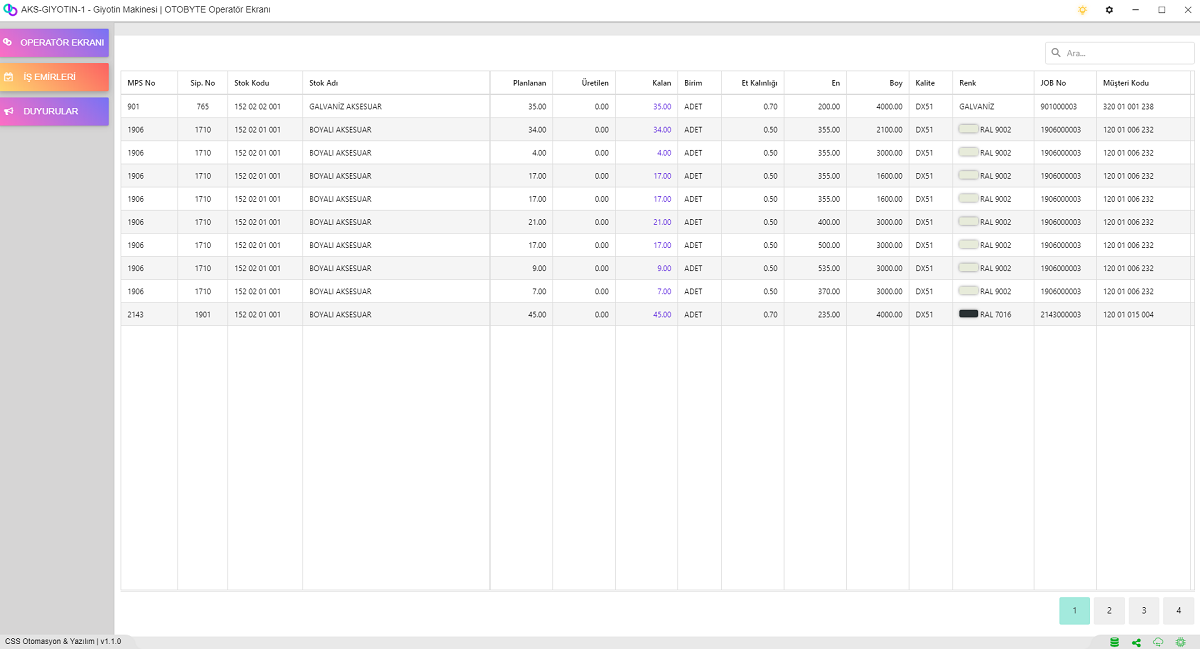Jump to page 4 of results
Image resolution: width=1200 pixels, height=649 pixels.
(x=1178, y=610)
